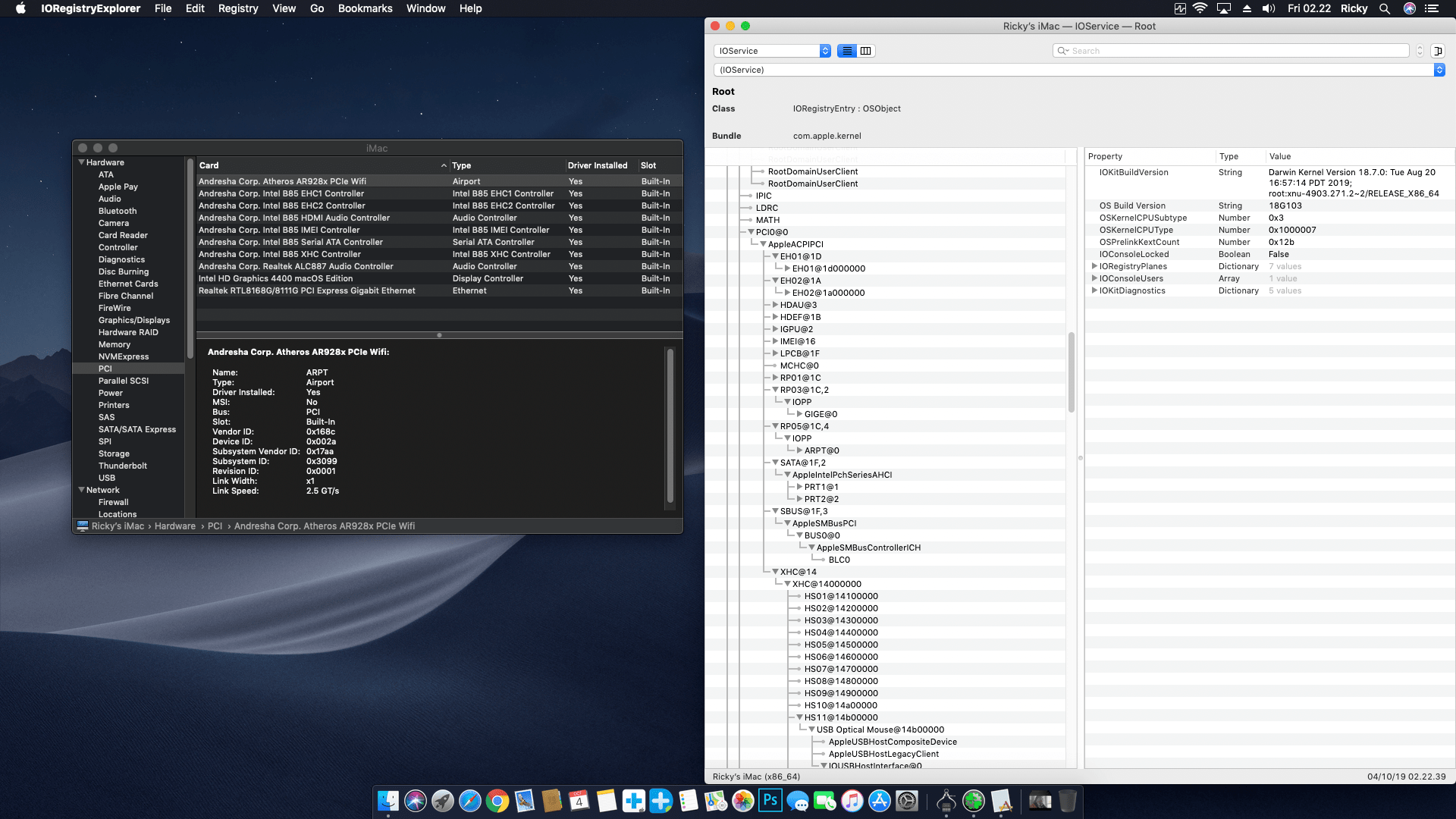Screen dimensions: 1456x819
Task: Open Spotlight search magnifier in menu bar
Action: click(x=1384, y=8)
